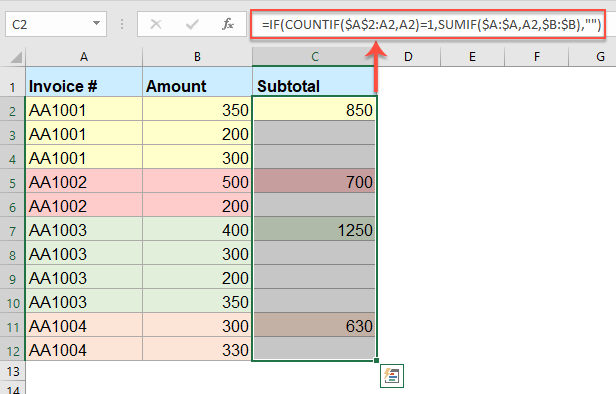Image resolution: width=616 pixels, height=394 pixels.
Task: Select cell B5 with amount 500
Action: click(197, 181)
